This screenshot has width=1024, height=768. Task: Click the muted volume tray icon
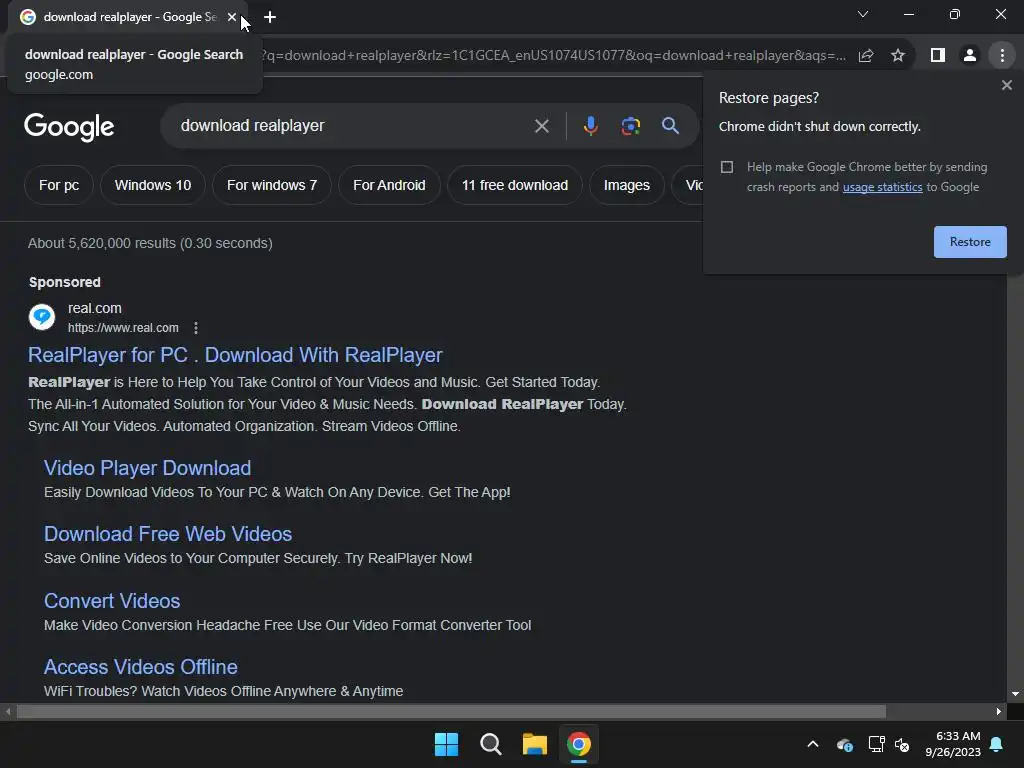(903, 744)
